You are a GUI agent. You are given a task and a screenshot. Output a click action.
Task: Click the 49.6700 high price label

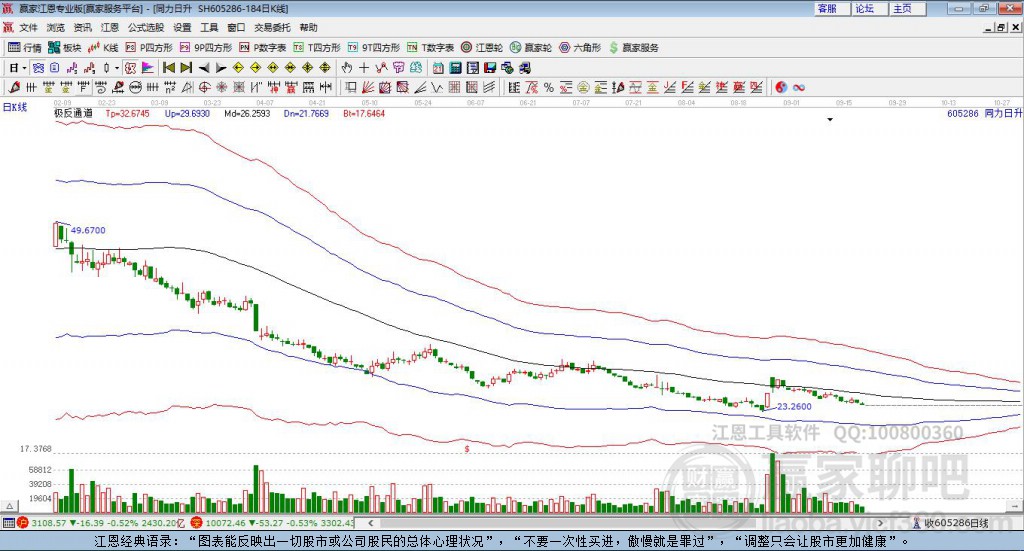point(88,230)
